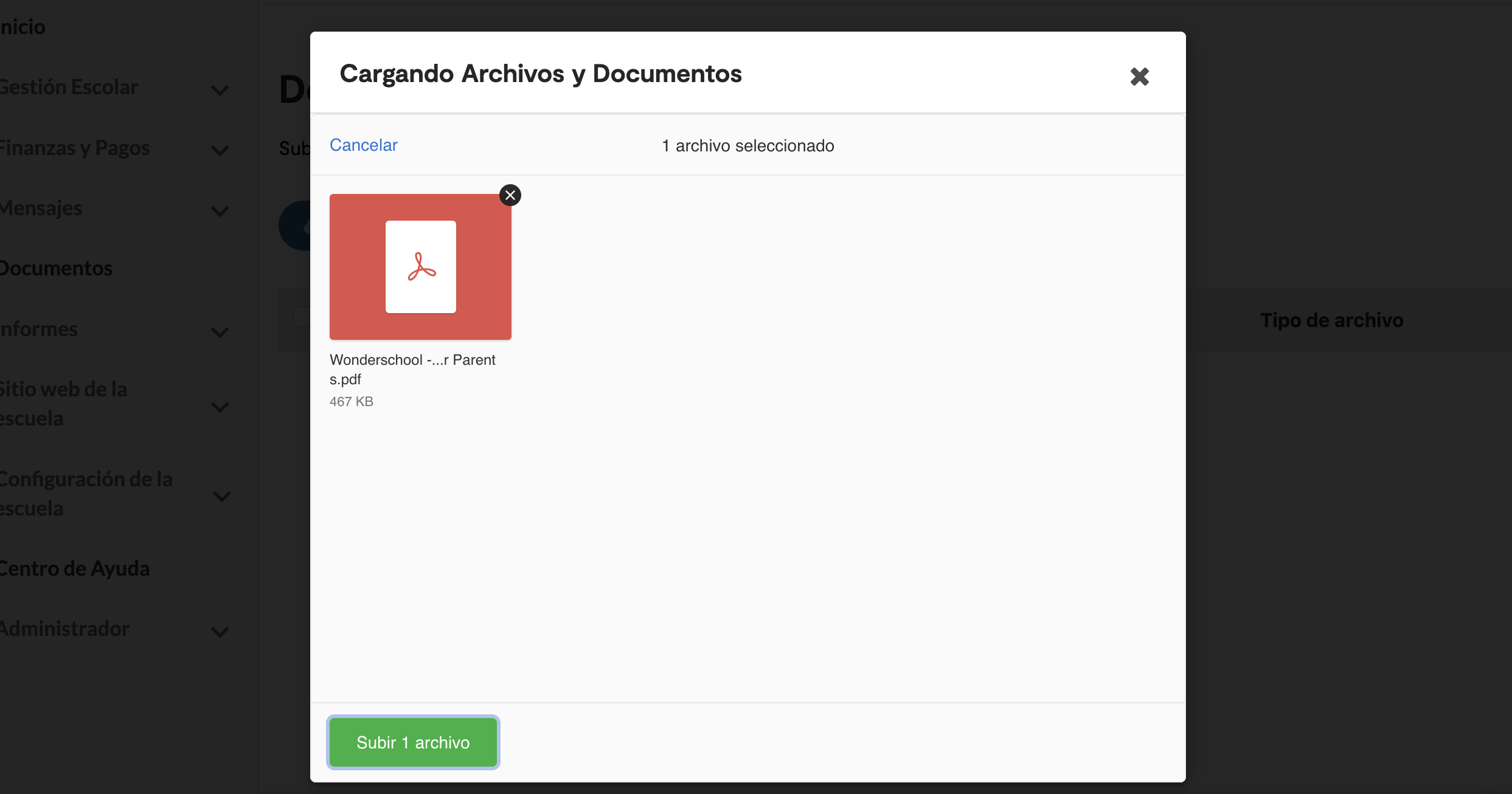Click the Subir 1 archivo button
This screenshot has height=794, width=1512.
point(413,742)
